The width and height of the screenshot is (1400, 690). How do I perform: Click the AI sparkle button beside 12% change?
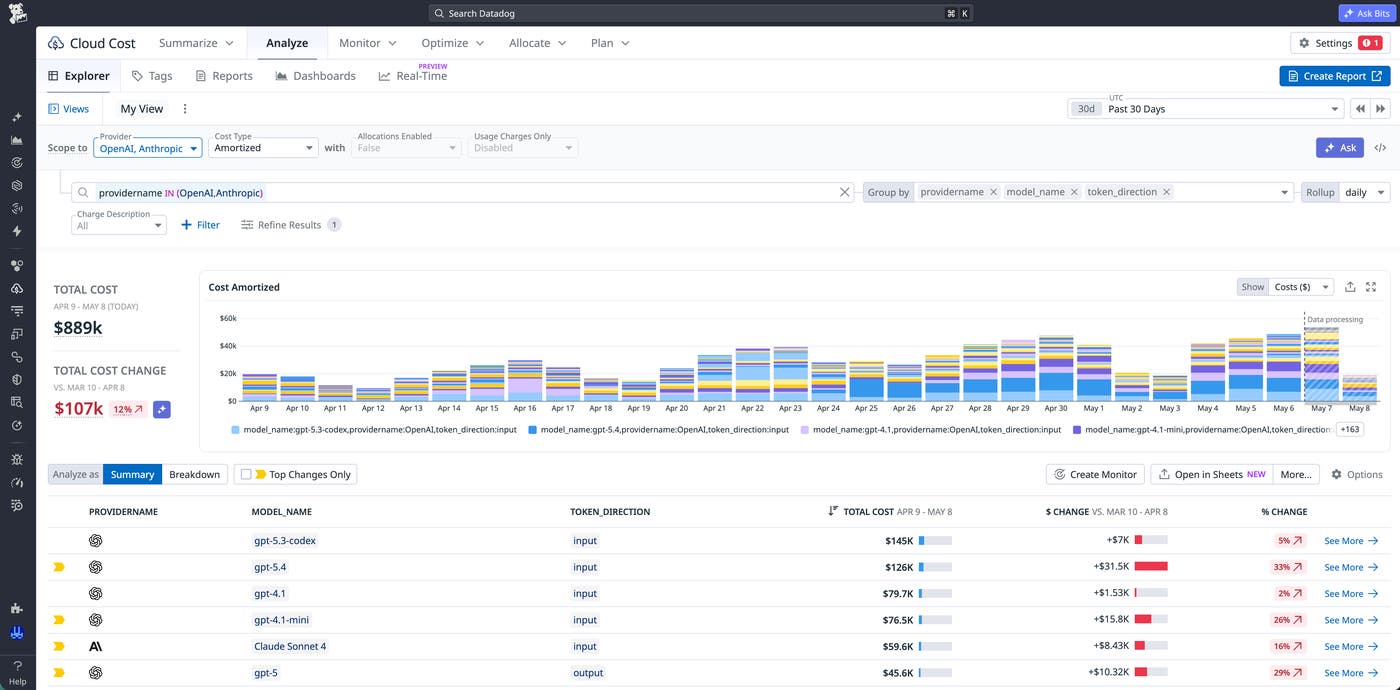(161, 409)
